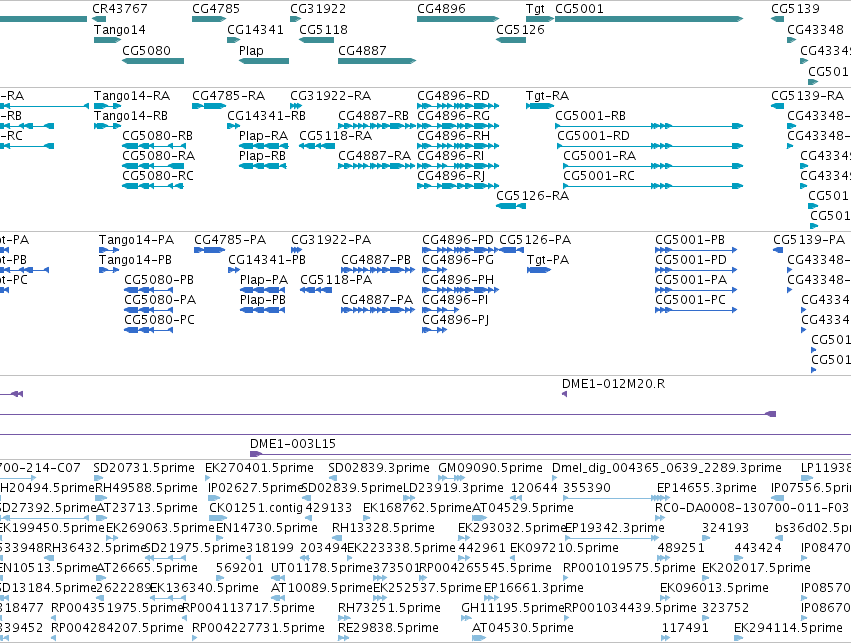Image resolution: width=851 pixels, height=643 pixels.
Task: Click protein CG5139-PA
Action: coord(778,250)
